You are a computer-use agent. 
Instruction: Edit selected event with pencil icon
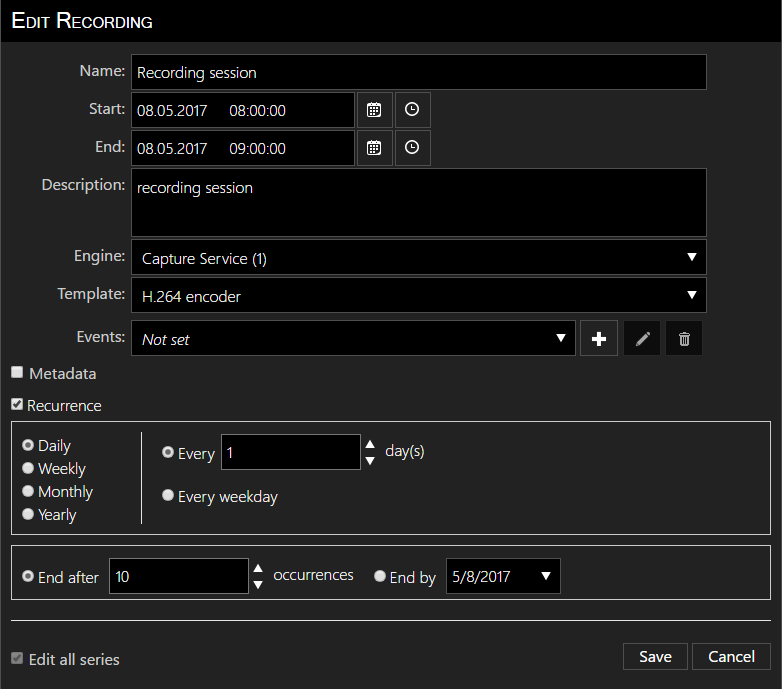click(642, 339)
